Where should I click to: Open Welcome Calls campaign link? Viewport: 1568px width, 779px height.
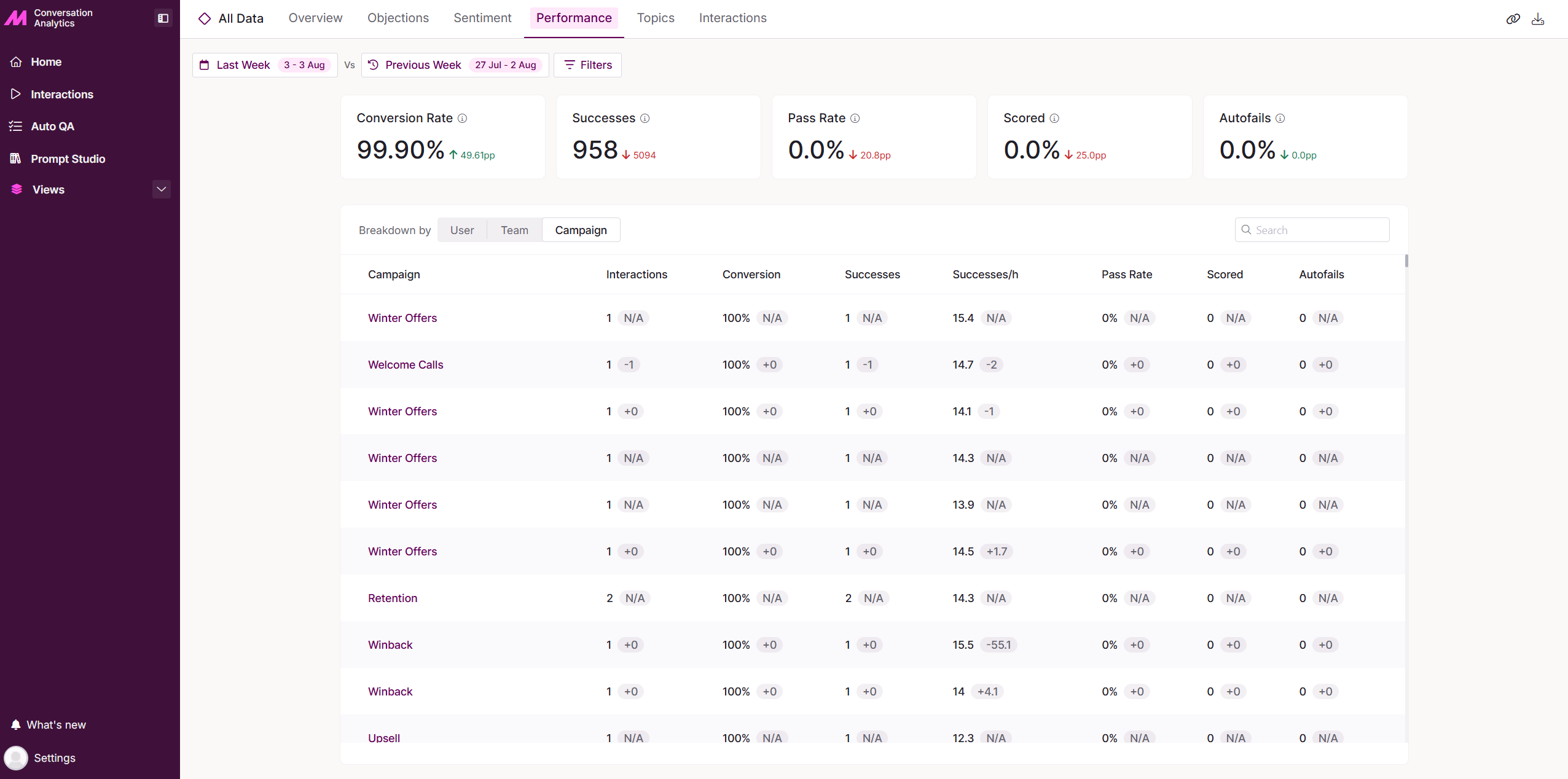[406, 365]
